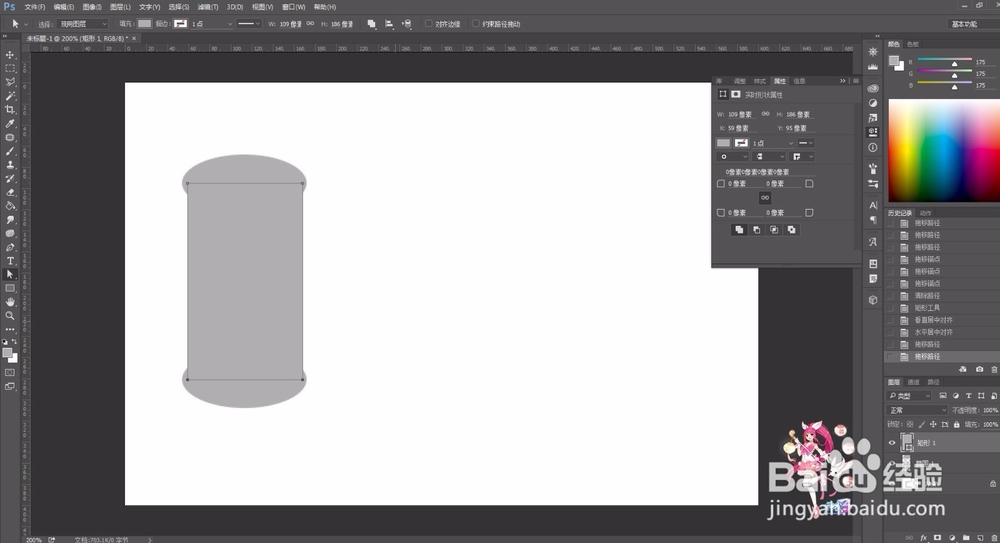
Task: Select the Hand tool
Action: click(x=10, y=302)
